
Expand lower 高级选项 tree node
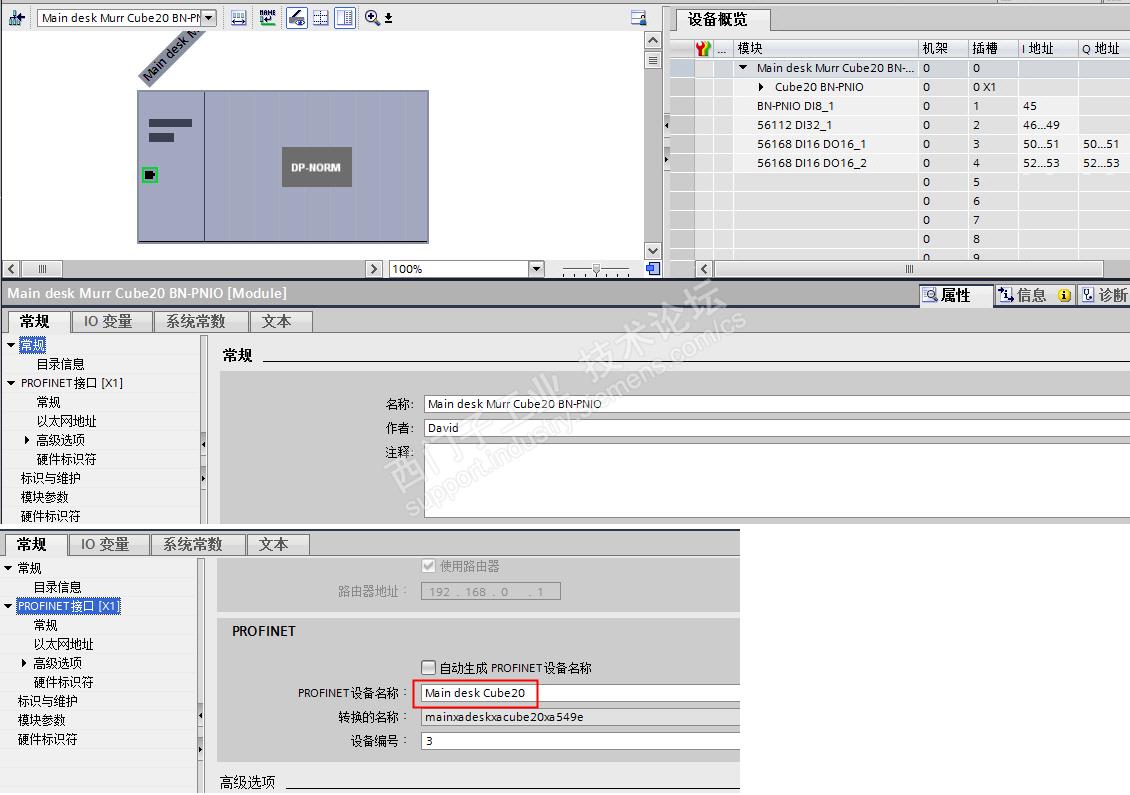click(25, 663)
